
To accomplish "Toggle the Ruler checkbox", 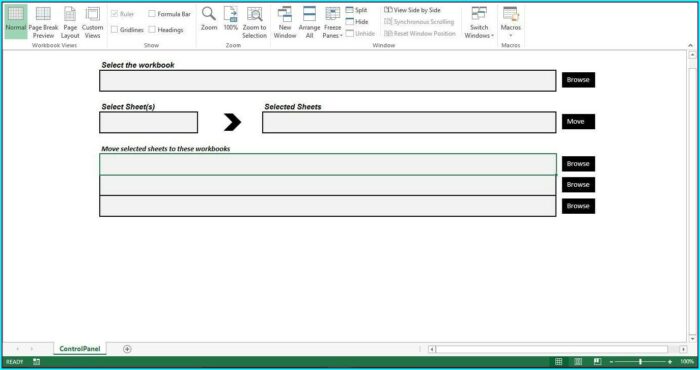I will [x=115, y=14].
